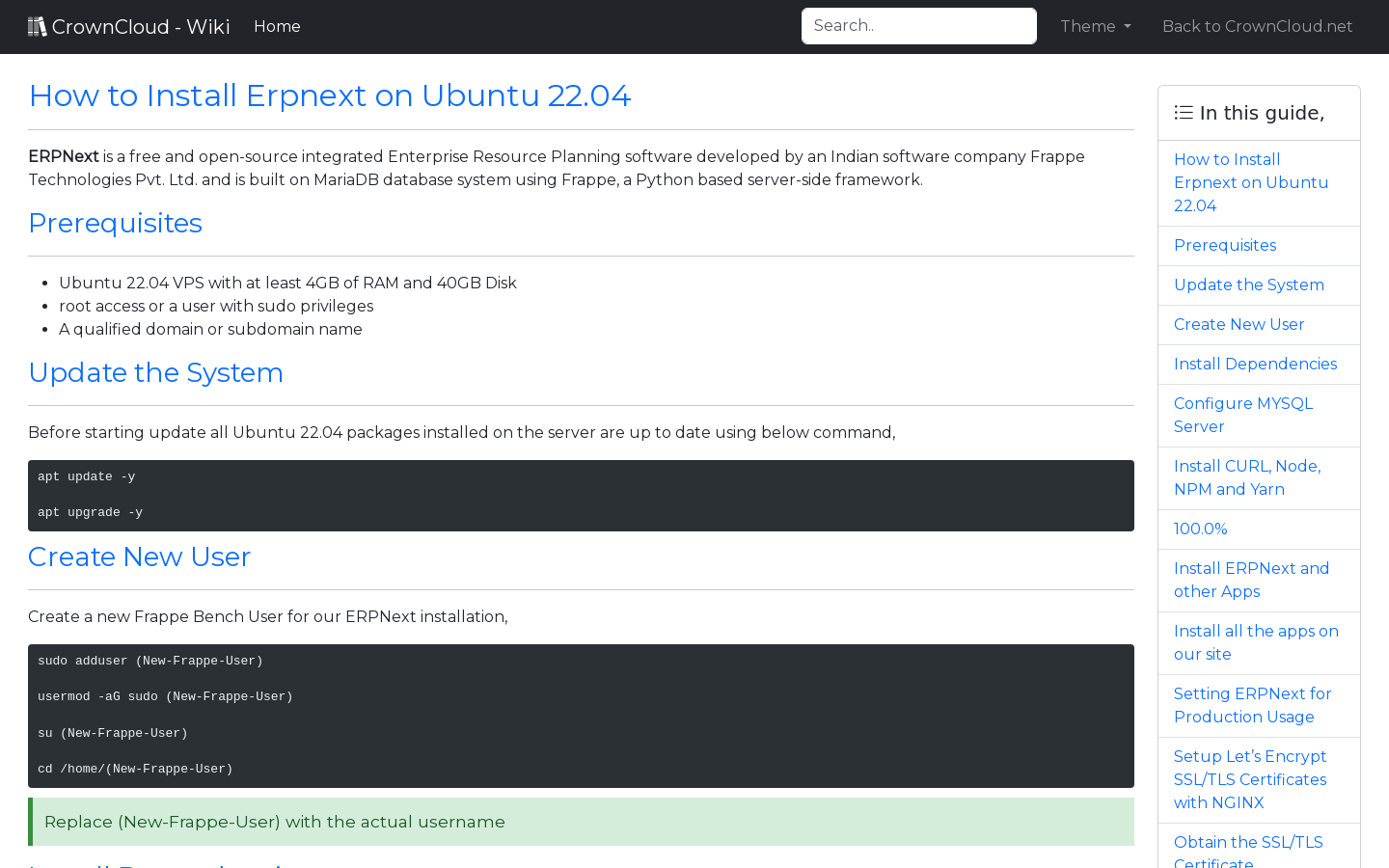The width and height of the screenshot is (1389, 868).
Task: Click the 'How to Install Erpnext' page title
Action: pyautogui.click(x=329, y=95)
